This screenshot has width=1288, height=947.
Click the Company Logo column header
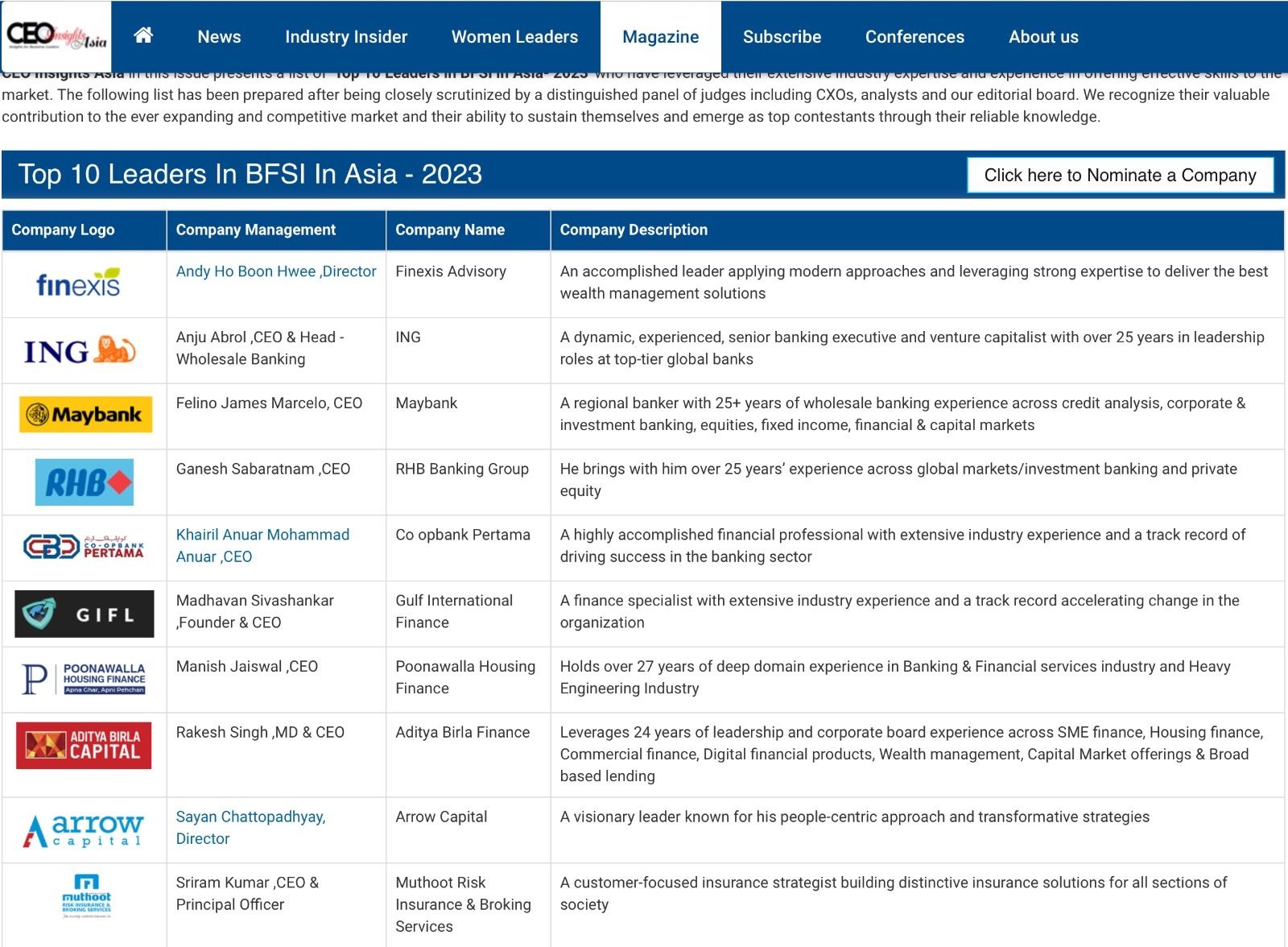coord(85,230)
